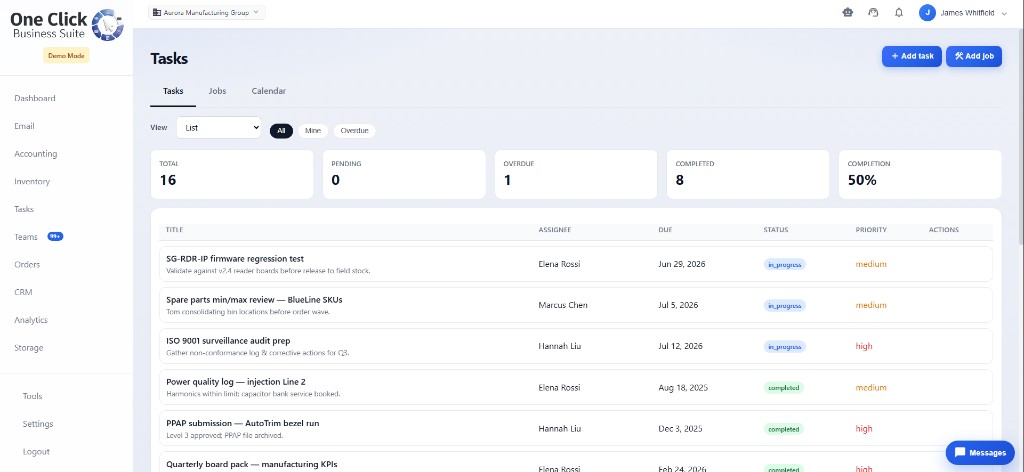Click the Add task button
The height and width of the screenshot is (472, 1024).
coord(912,56)
